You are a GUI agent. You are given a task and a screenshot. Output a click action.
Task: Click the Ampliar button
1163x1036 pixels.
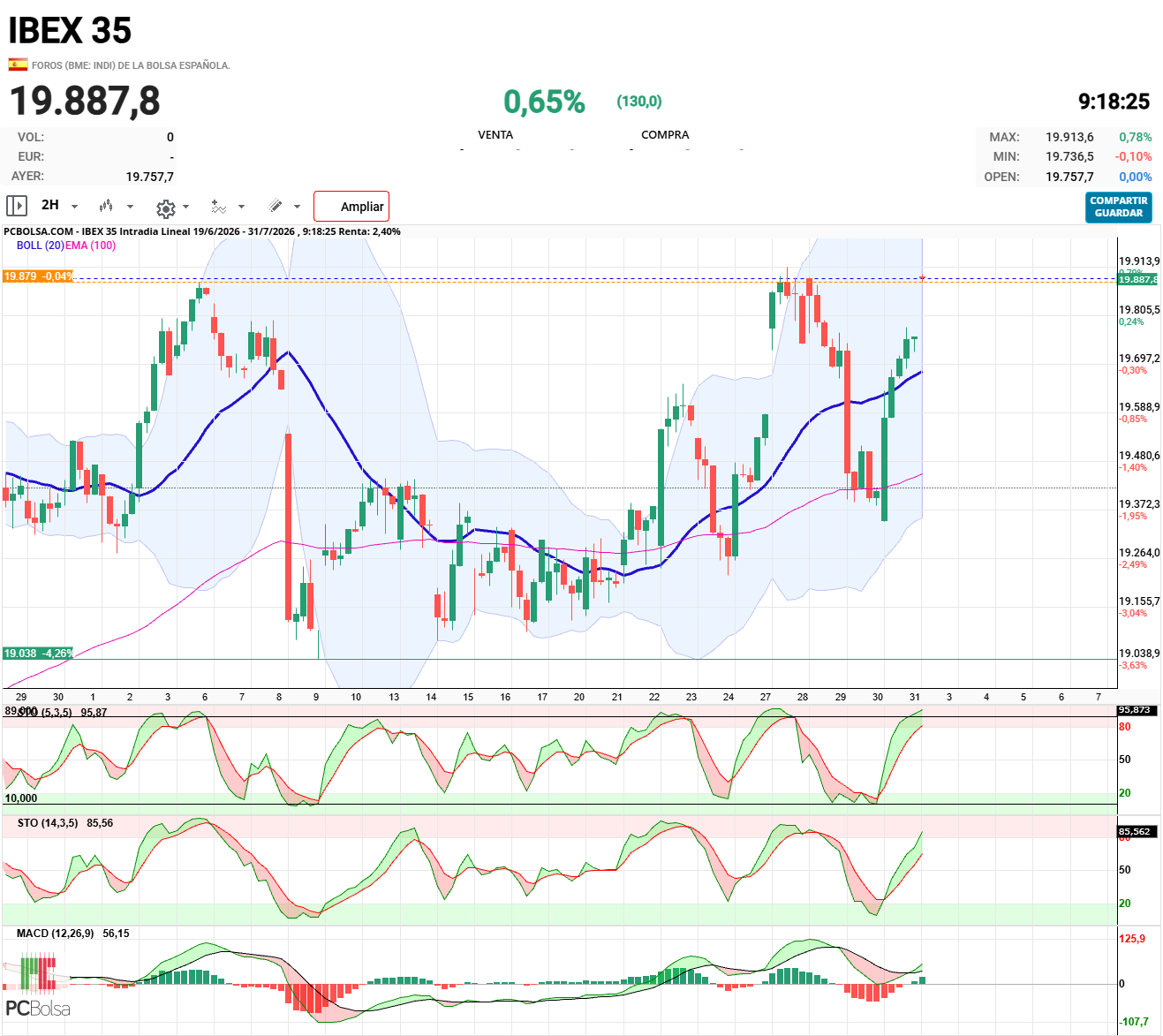(x=351, y=207)
